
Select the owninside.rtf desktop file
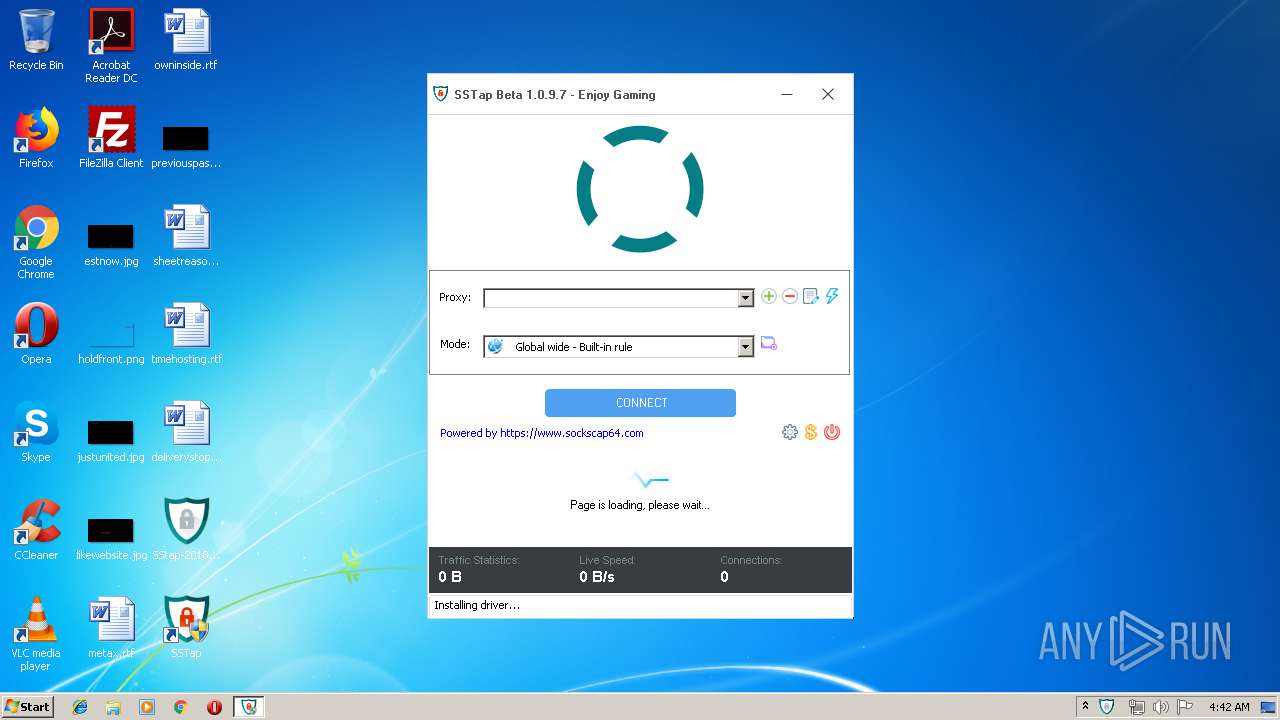[186, 40]
